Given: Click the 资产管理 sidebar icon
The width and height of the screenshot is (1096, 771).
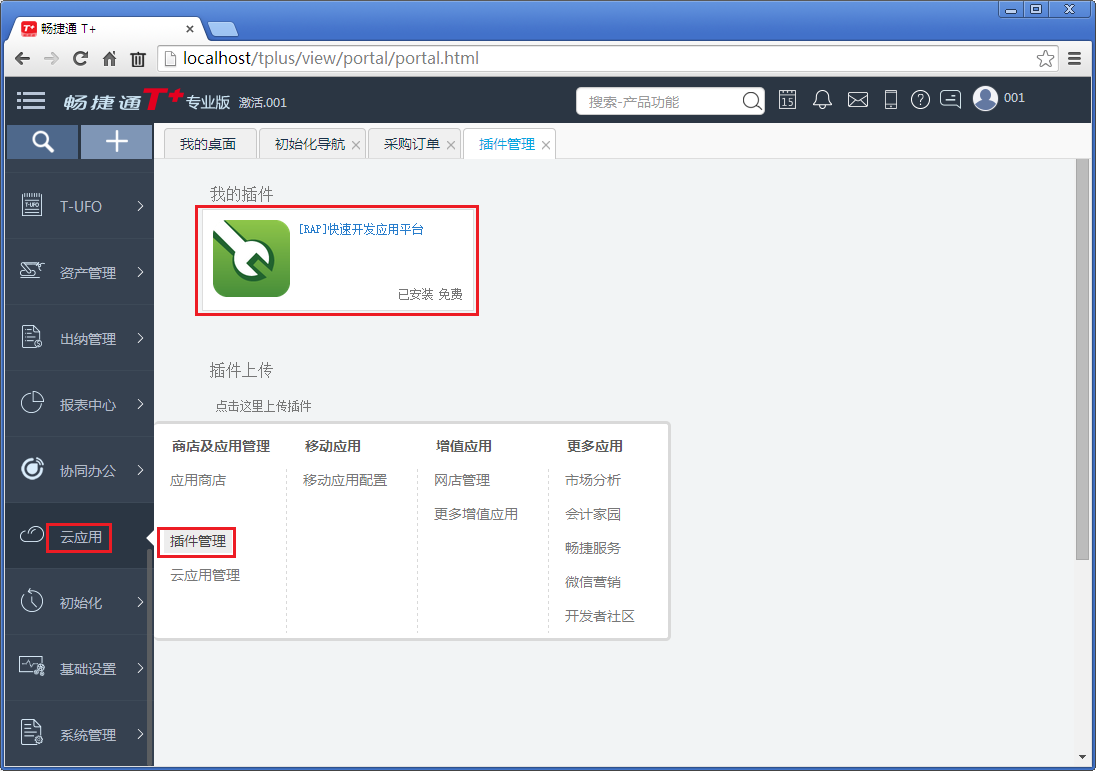Looking at the screenshot, I should point(32,271).
